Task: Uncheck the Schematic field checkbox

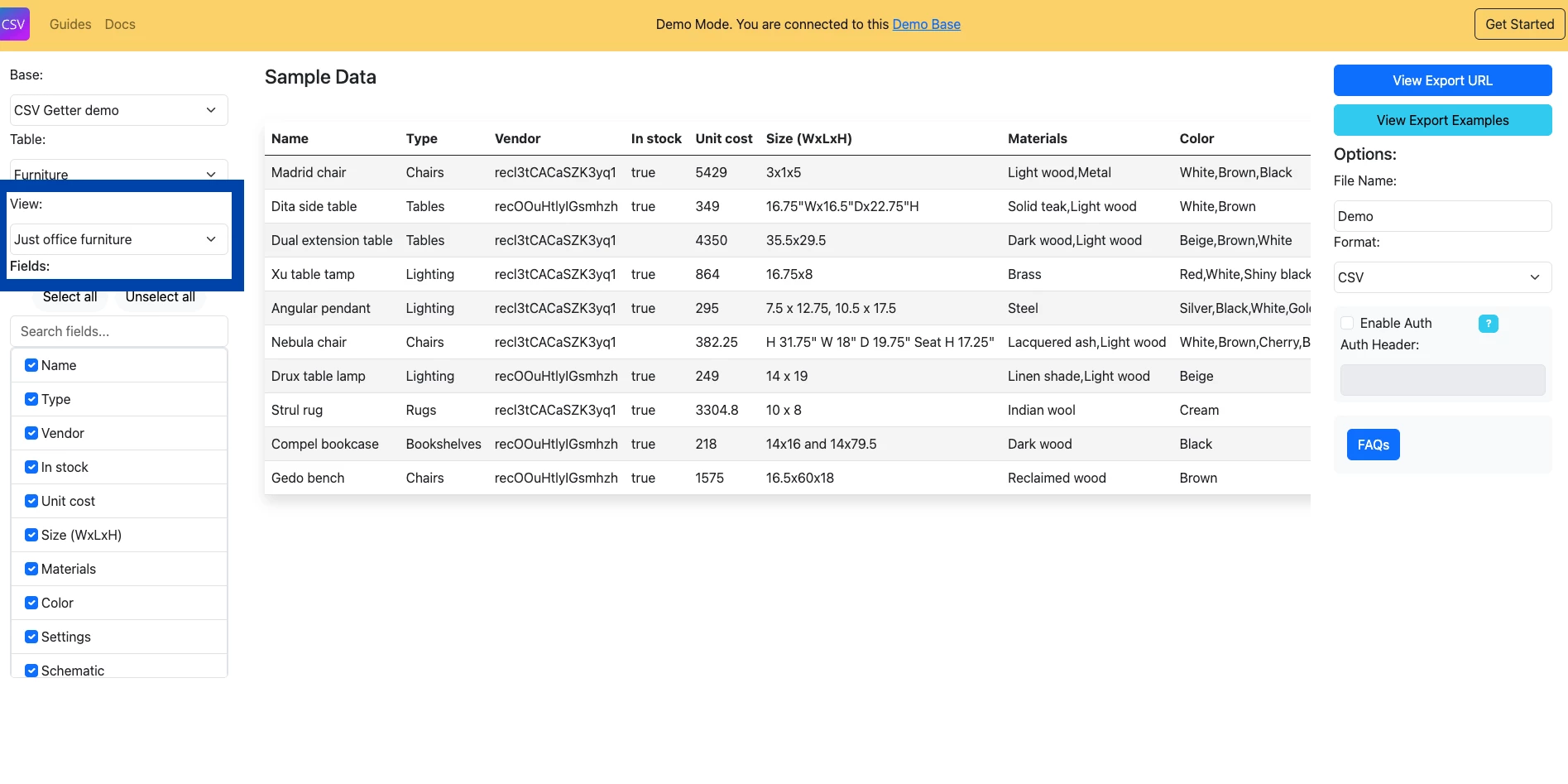Action: [x=31, y=671]
